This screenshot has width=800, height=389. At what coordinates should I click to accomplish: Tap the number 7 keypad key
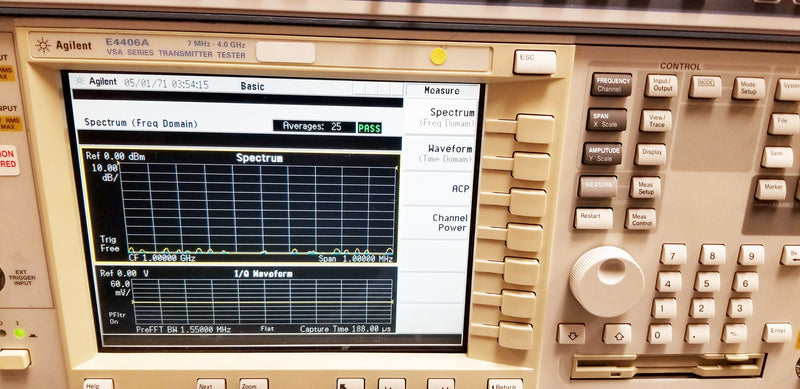[x=673, y=254]
